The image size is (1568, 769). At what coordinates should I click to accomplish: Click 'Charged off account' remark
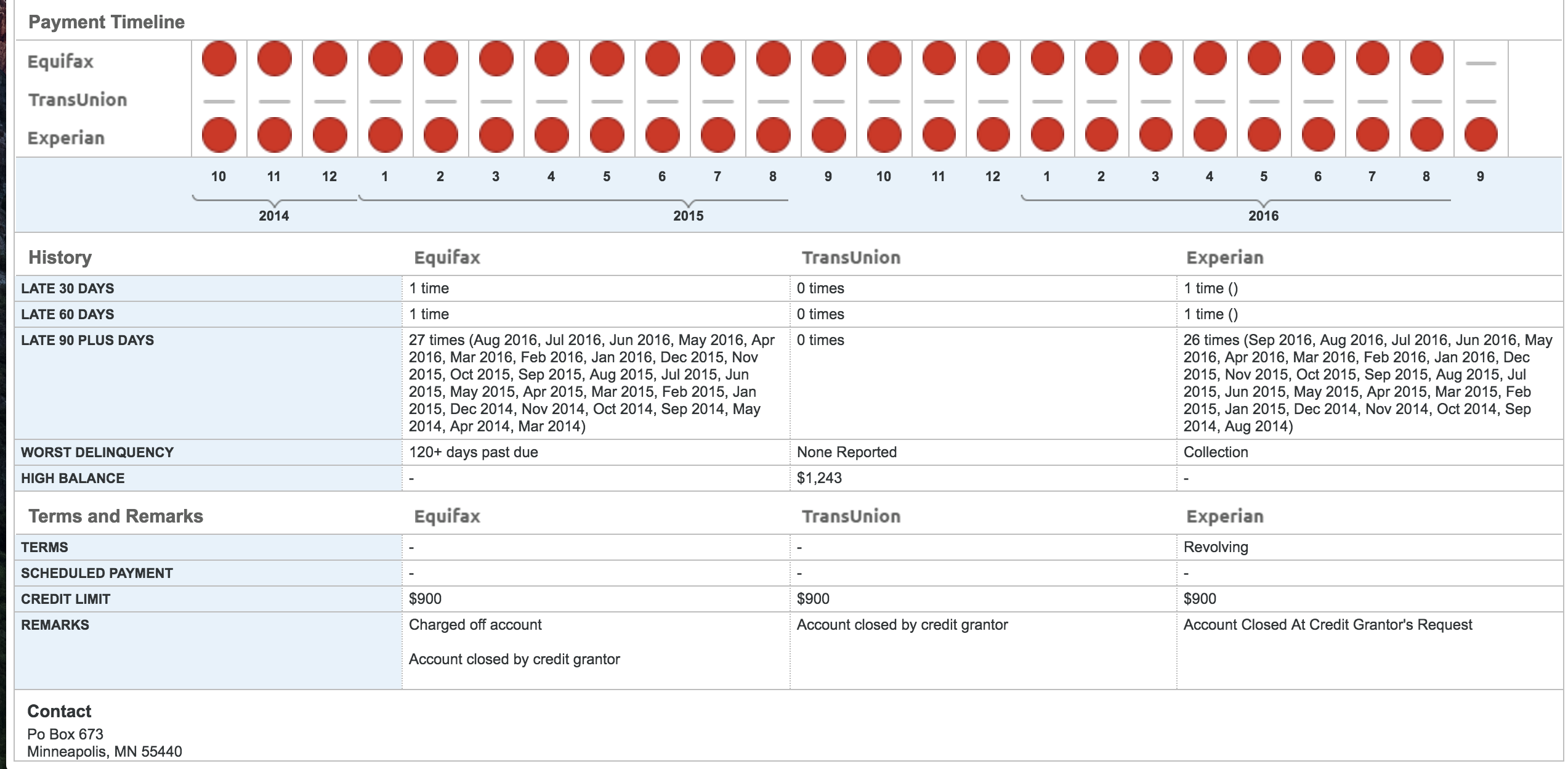pos(475,625)
